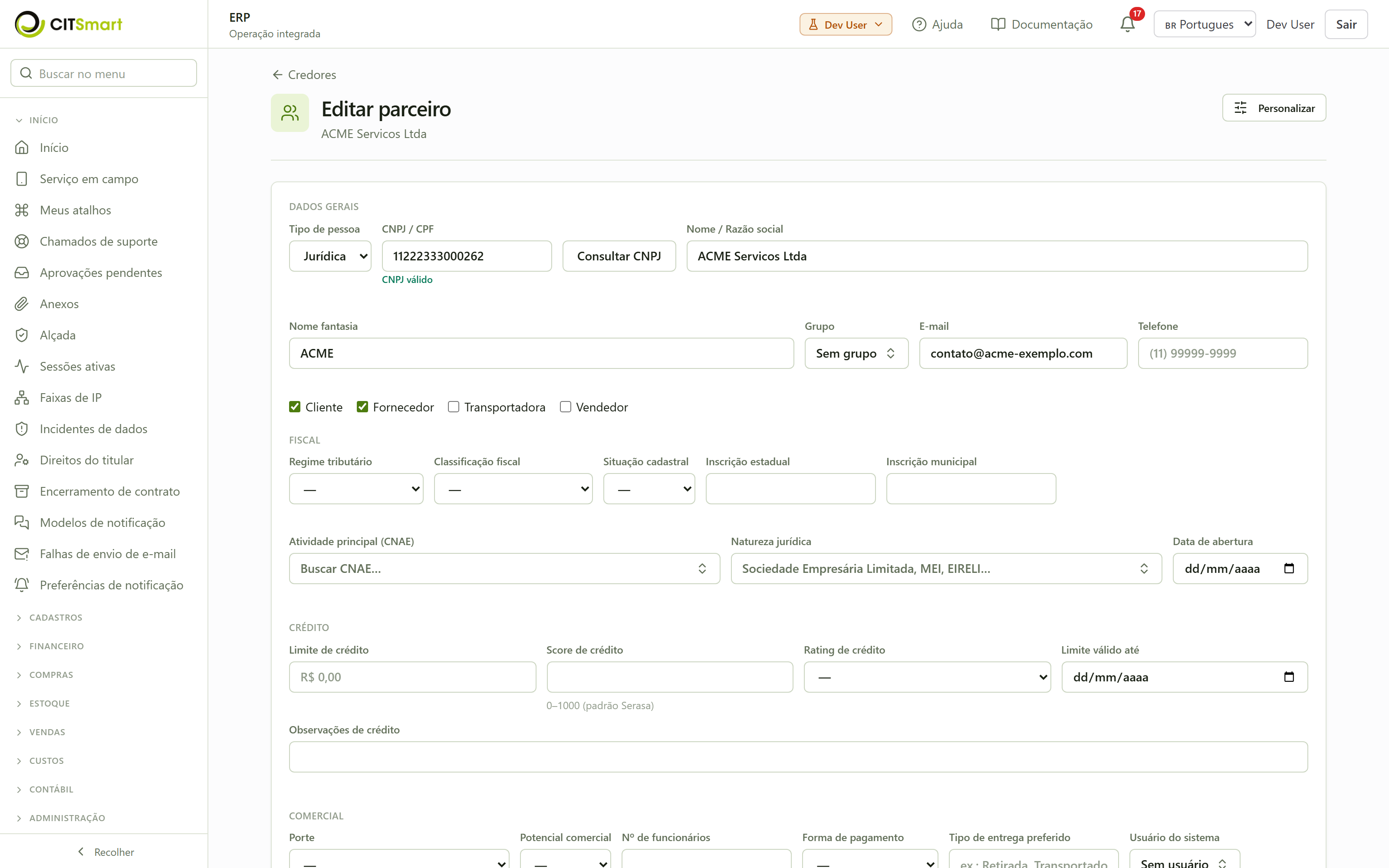Click Faixas de IP network icon
Screen dimensions: 1389x868
point(22,398)
